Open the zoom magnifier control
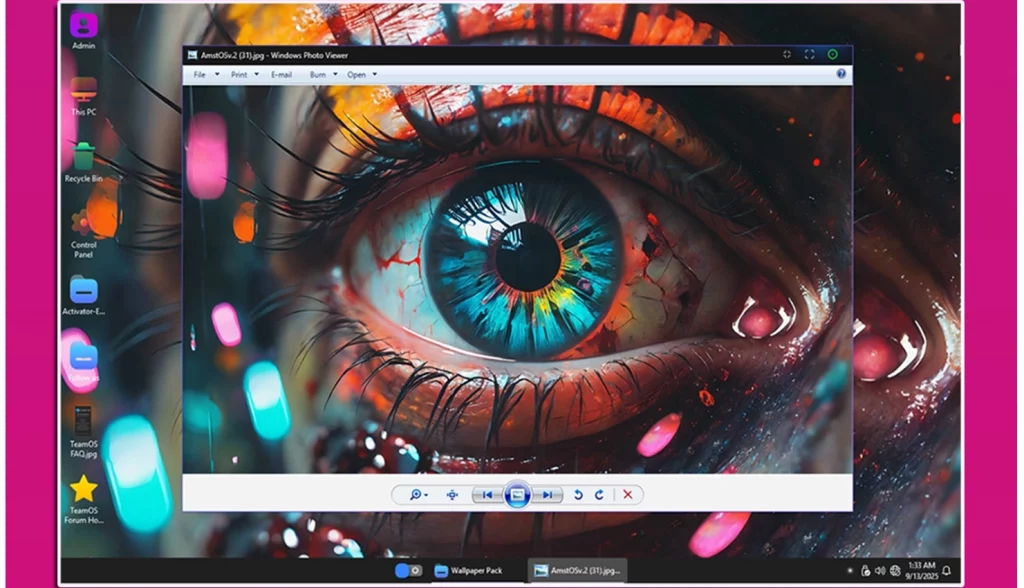 (417, 495)
